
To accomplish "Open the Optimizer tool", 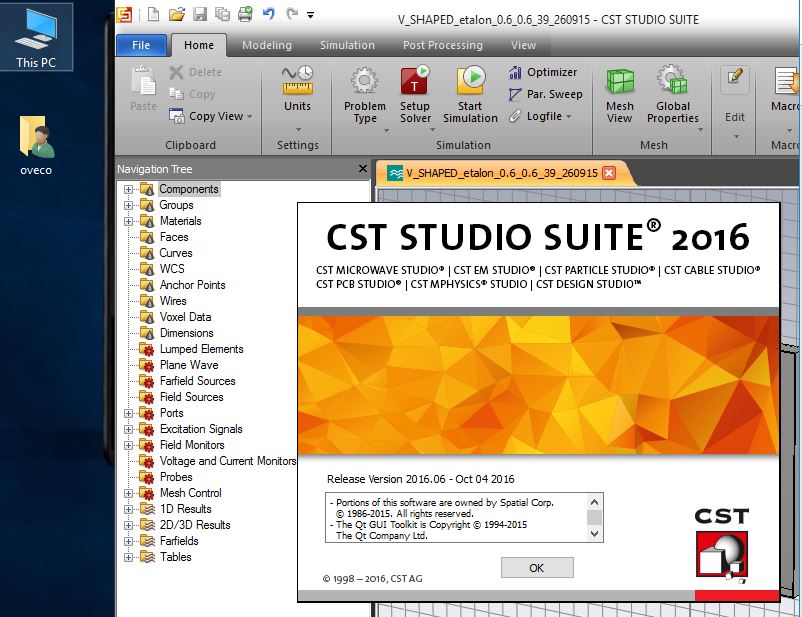I will (x=543, y=72).
